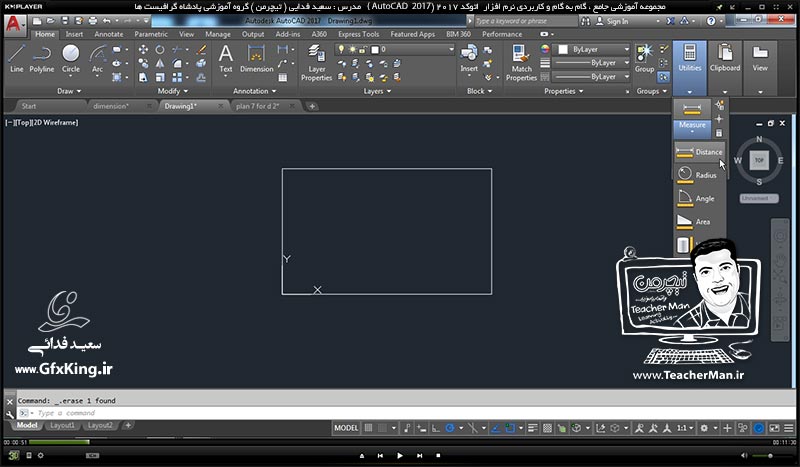800x467 pixels.
Task: Click Match Properties tool
Action: 521,63
